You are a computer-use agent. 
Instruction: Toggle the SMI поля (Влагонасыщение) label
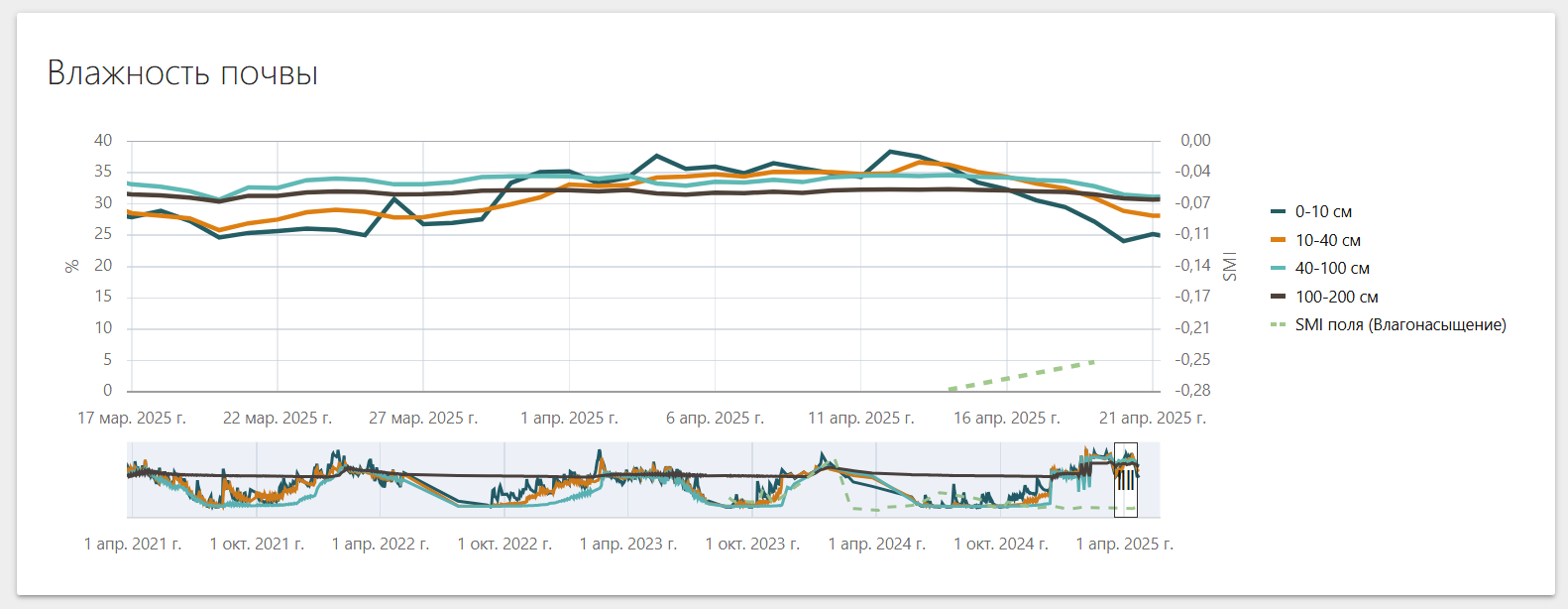[x=1400, y=325]
